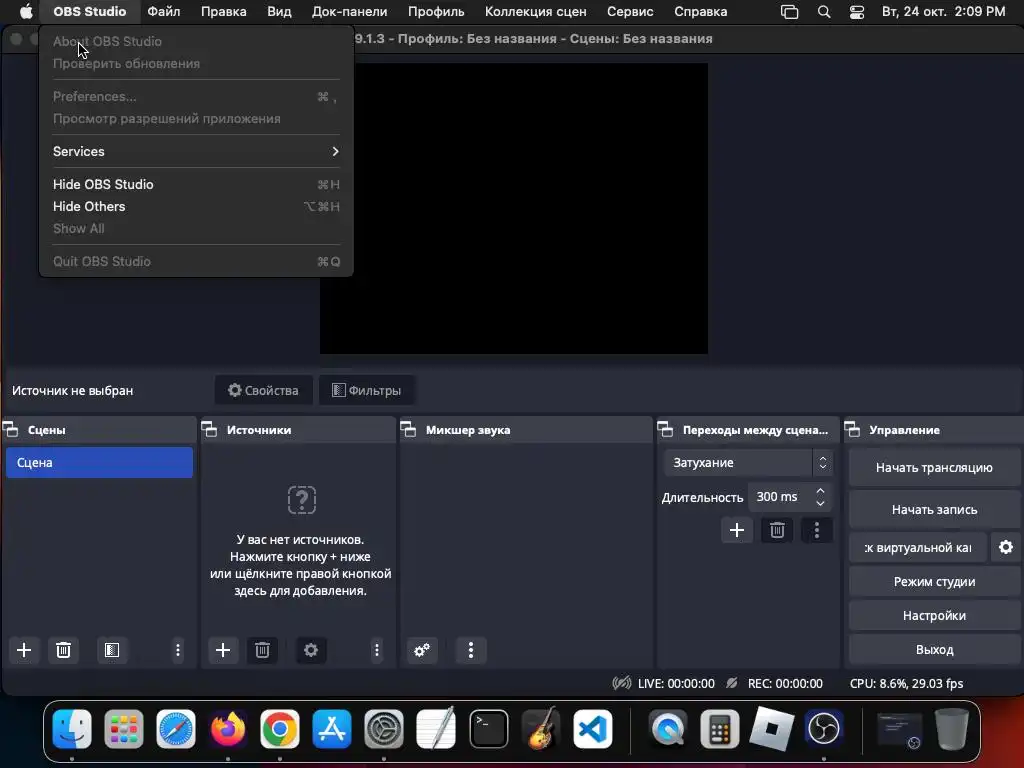This screenshot has width=1024, height=768.
Task: Open source properties gear in Sources panel
Action: tap(311, 650)
